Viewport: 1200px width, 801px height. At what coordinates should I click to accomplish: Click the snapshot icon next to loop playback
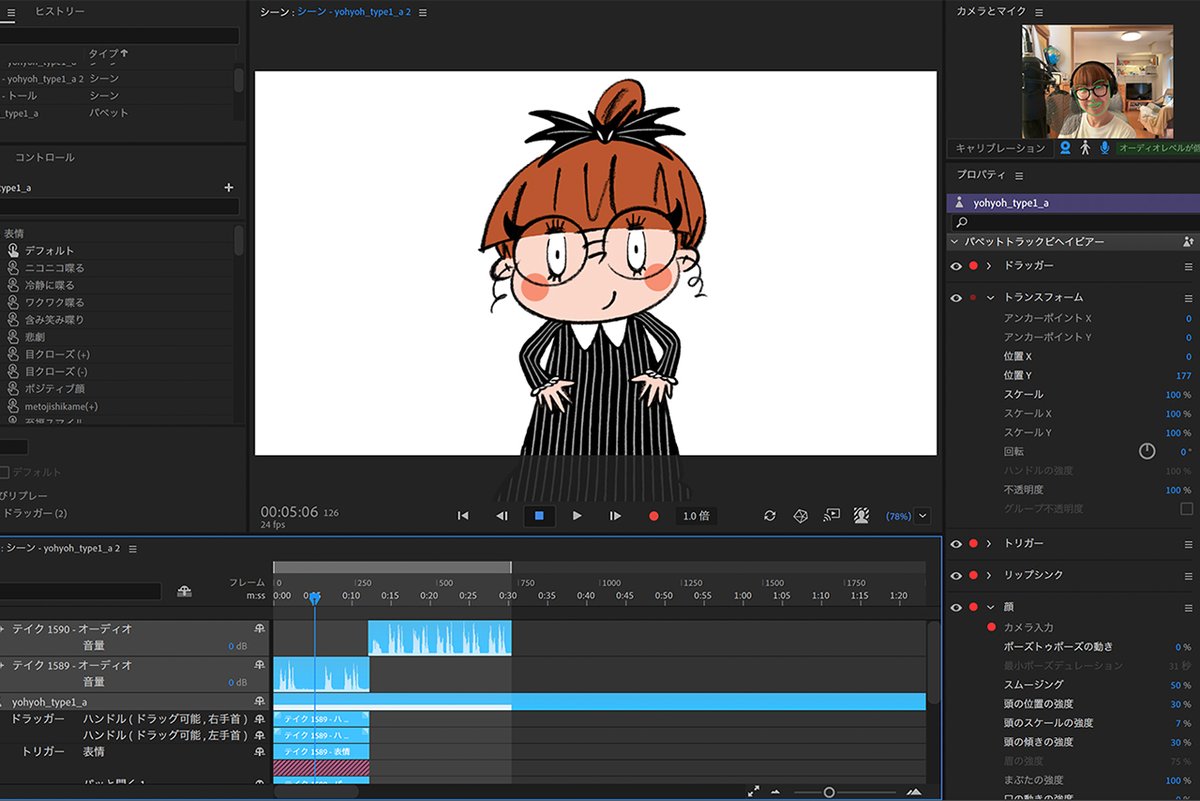[x=800, y=516]
